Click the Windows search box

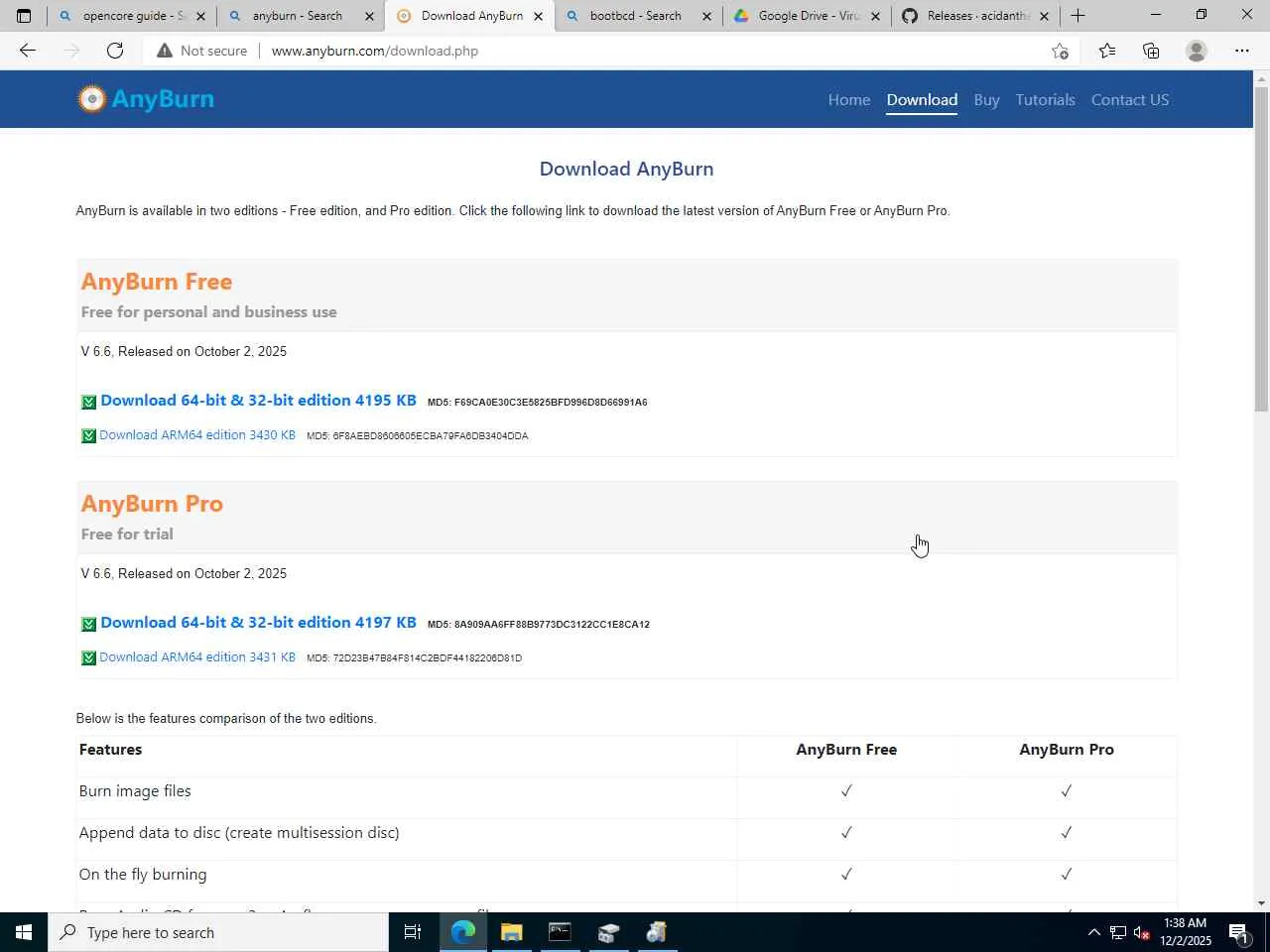pyautogui.click(x=218, y=932)
